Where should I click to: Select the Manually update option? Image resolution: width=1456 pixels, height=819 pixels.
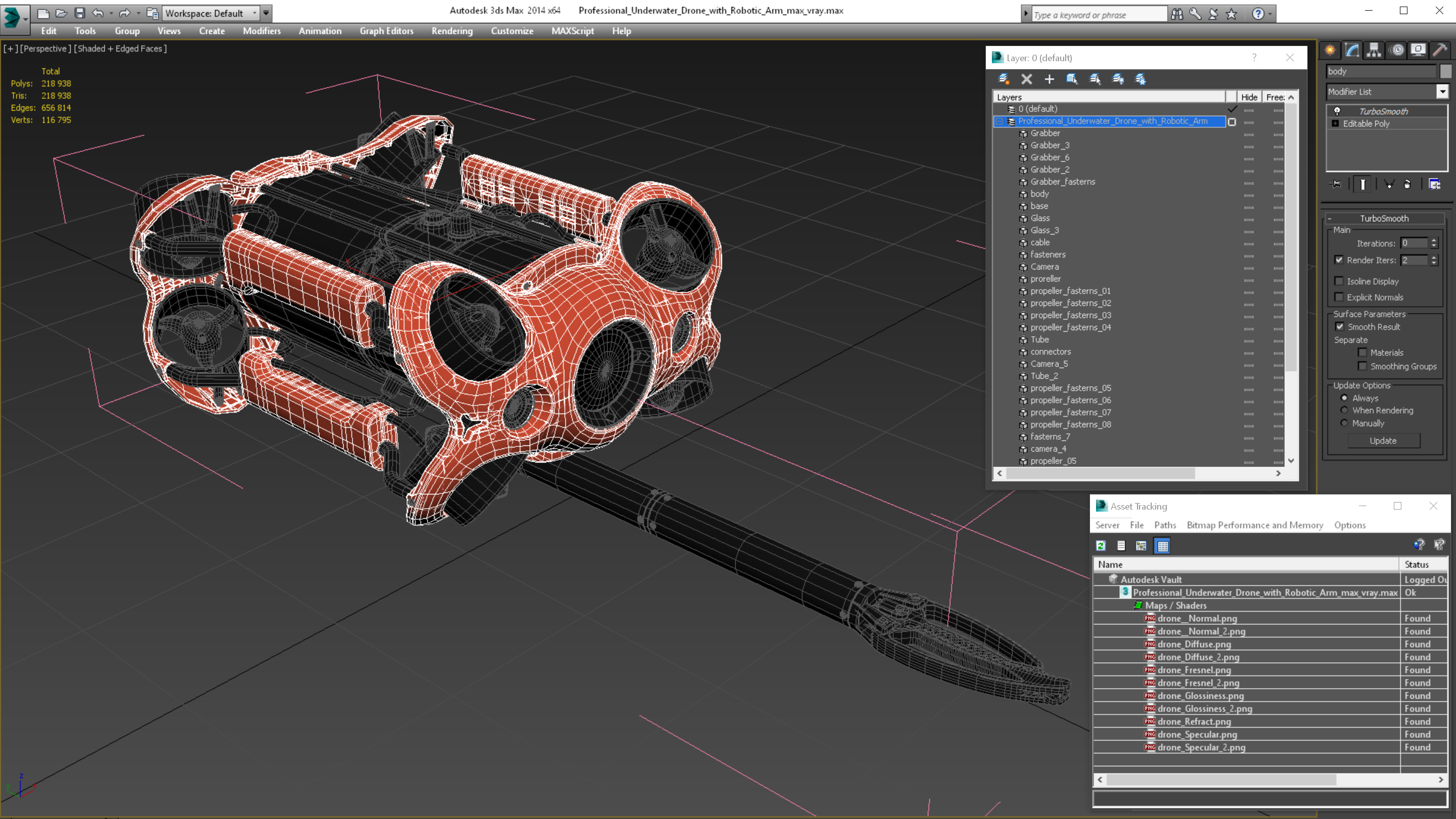pyautogui.click(x=1345, y=423)
